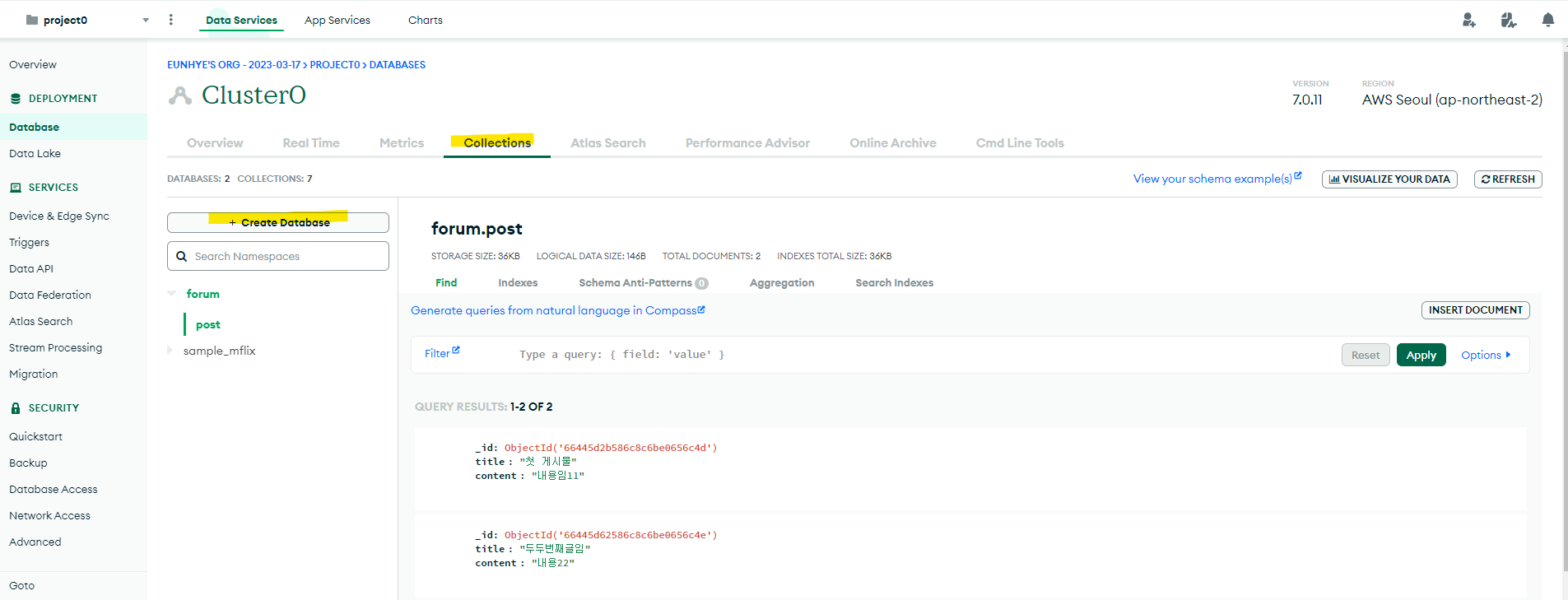This screenshot has height=600, width=1568.
Task: Apply the query filter
Action: (1421, 355)
